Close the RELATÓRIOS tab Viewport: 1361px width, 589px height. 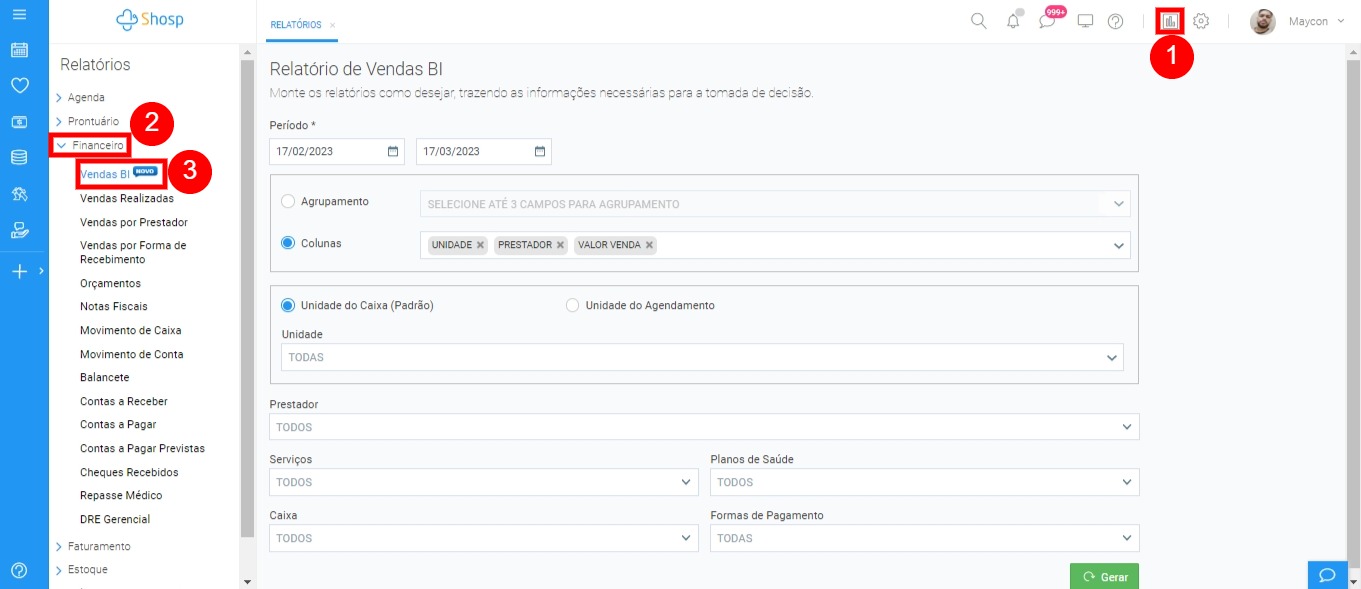pos(332,25)
